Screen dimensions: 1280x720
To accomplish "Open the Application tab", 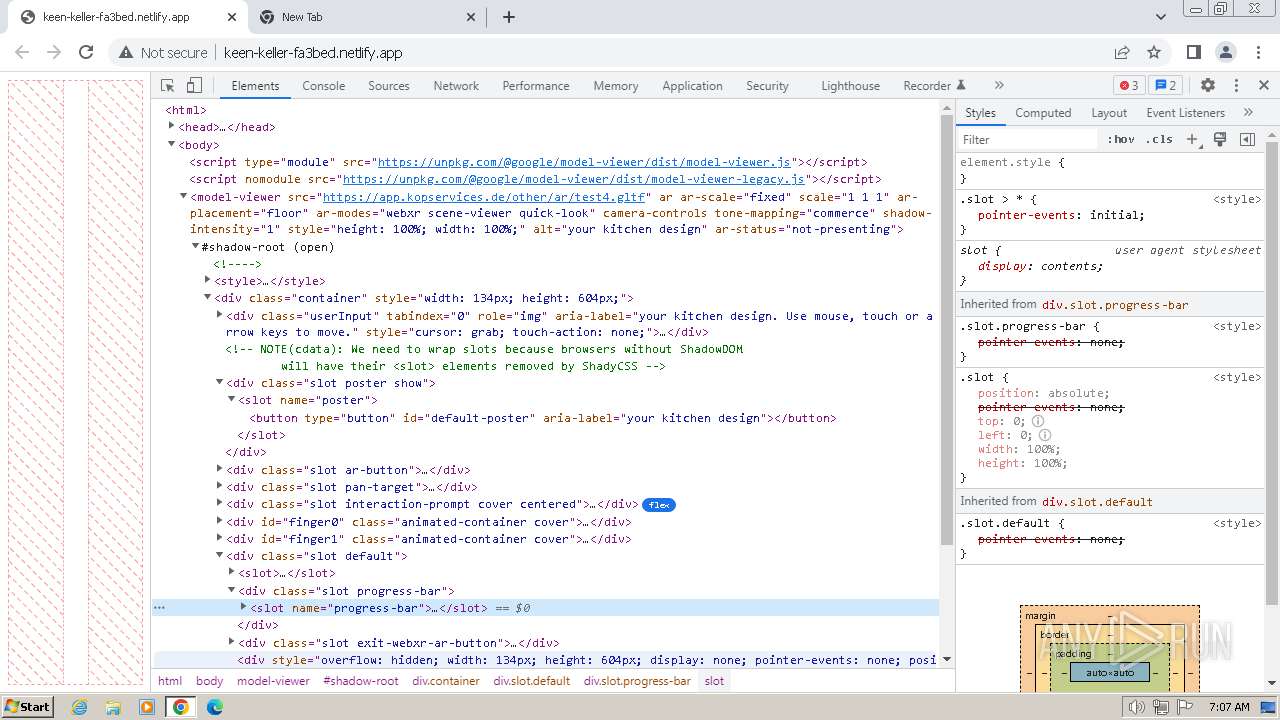I will click(692, 86).
